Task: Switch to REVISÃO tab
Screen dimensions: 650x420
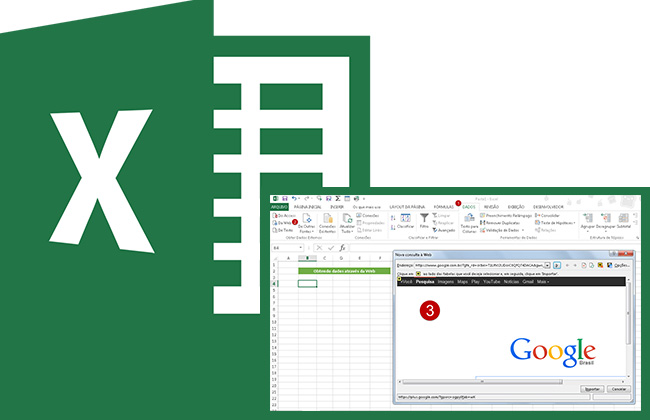Action: (x=492, y=207)
